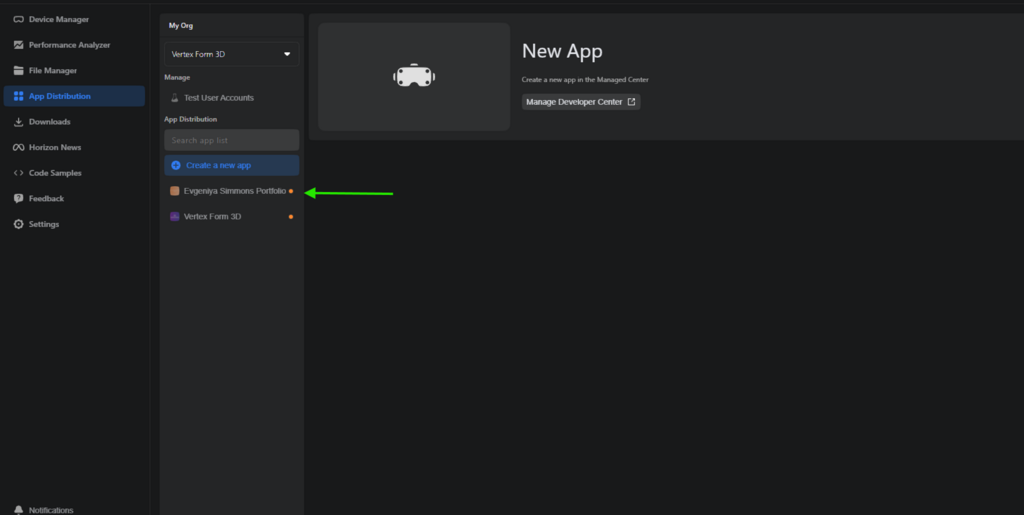Open Horizon News via Meta logo icon
Screen dimensions: 1024x515
pyautogui.click(x=18, y=148)
